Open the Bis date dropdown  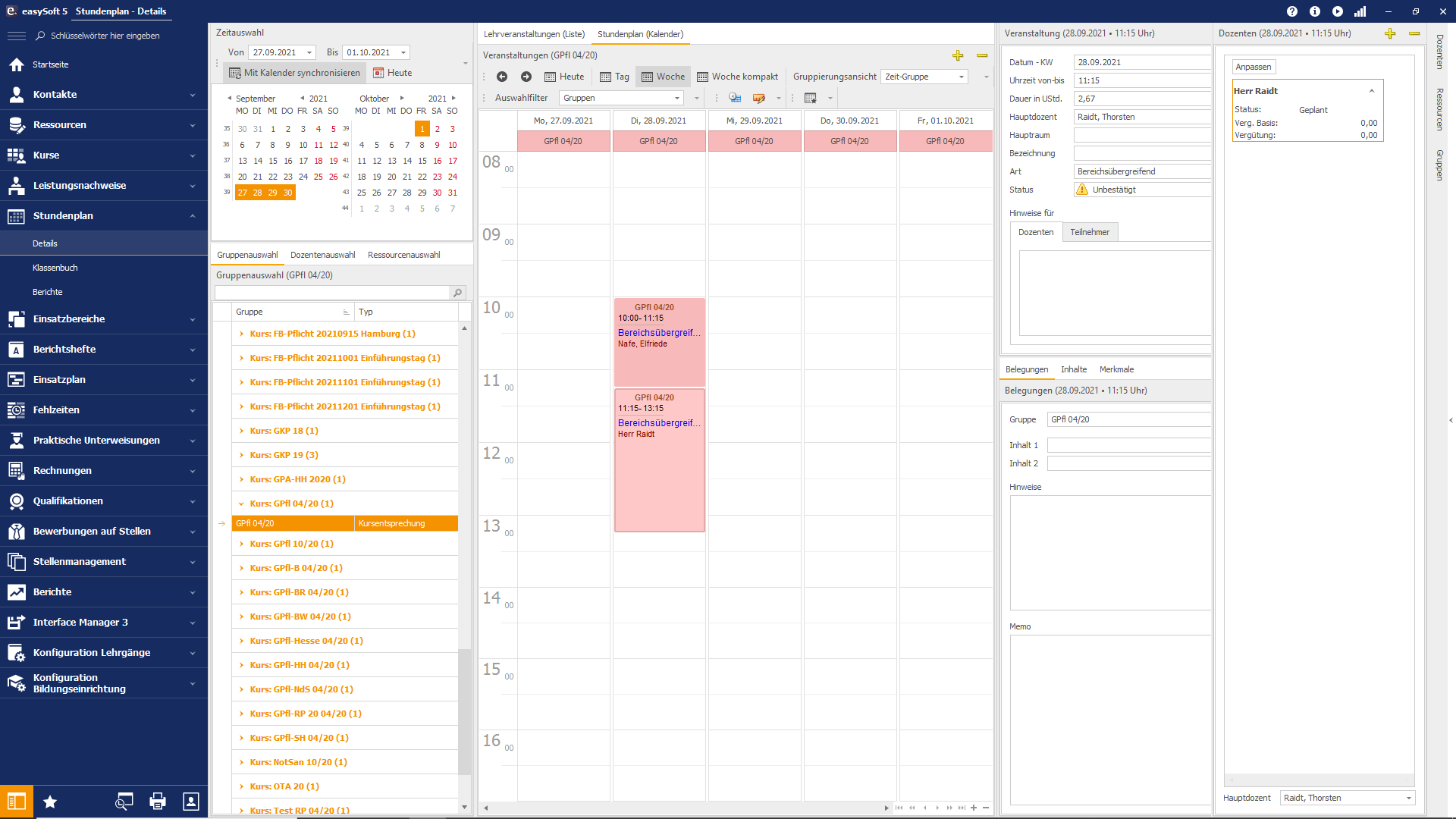(x=403, y=52)
